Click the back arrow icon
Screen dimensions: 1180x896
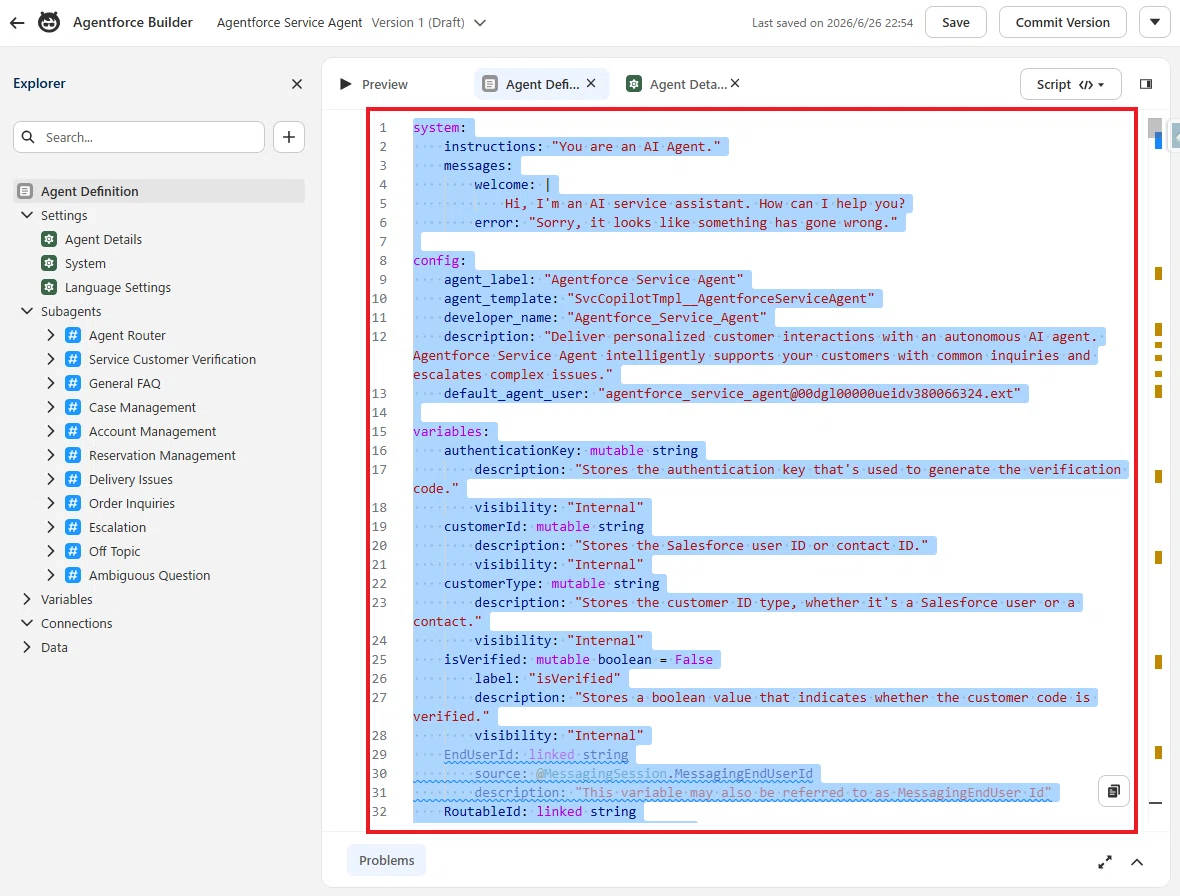[17, 23]
